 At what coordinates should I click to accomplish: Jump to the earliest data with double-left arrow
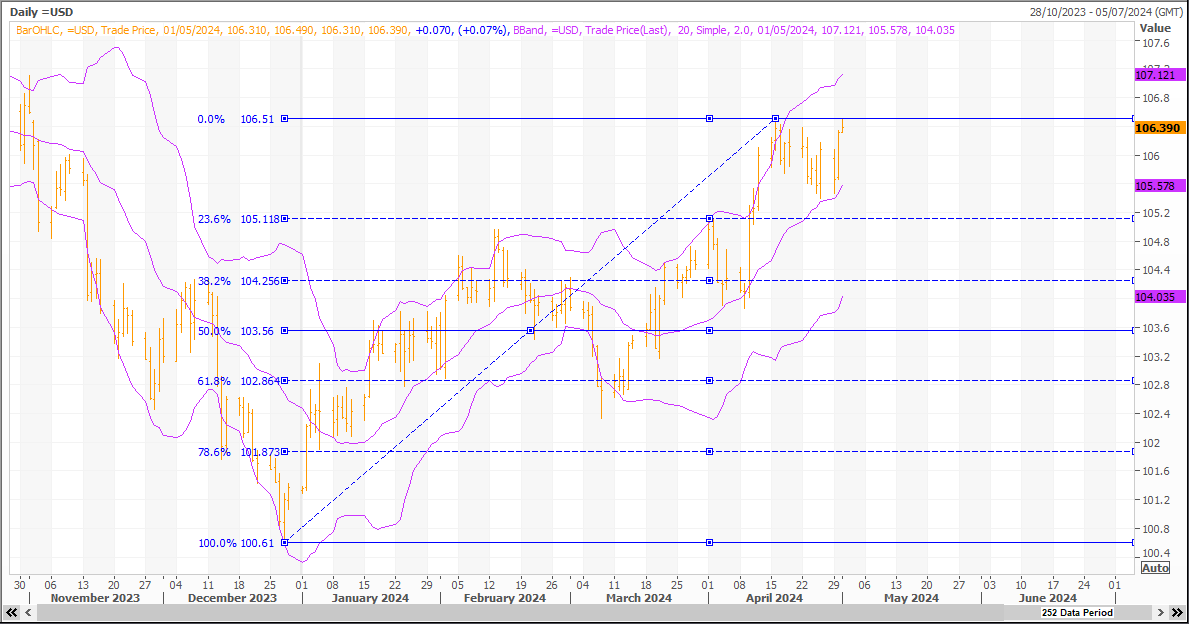tap(11, 612)
